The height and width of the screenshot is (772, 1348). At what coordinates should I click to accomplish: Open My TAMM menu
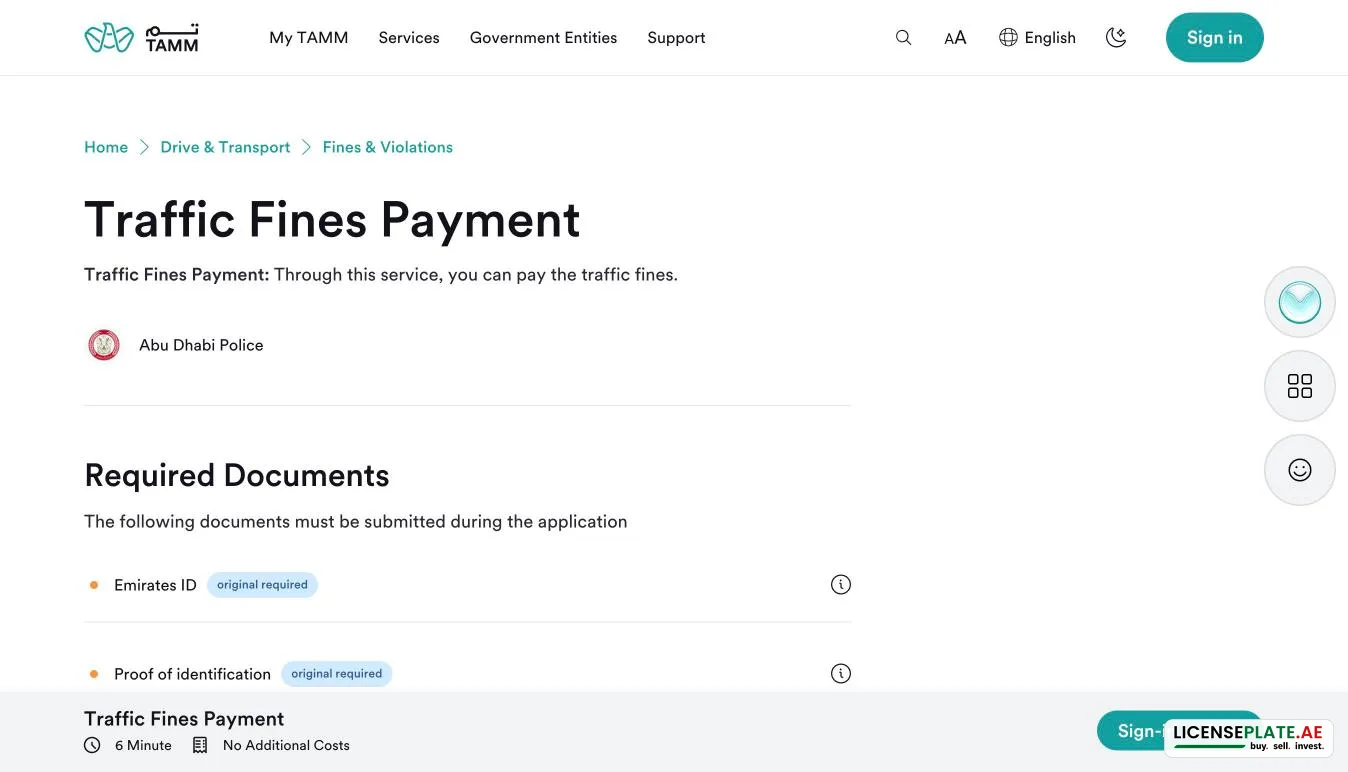(309, 38)
